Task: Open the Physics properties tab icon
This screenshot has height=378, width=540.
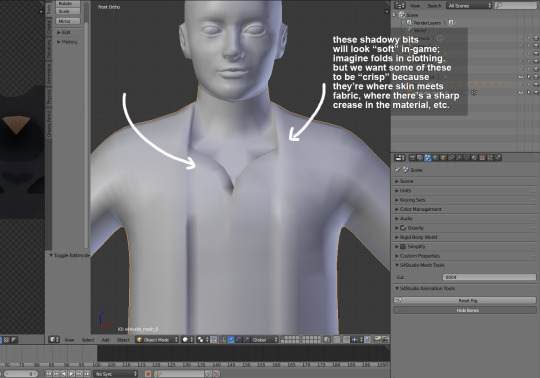Action: click(x=498, y=158)
